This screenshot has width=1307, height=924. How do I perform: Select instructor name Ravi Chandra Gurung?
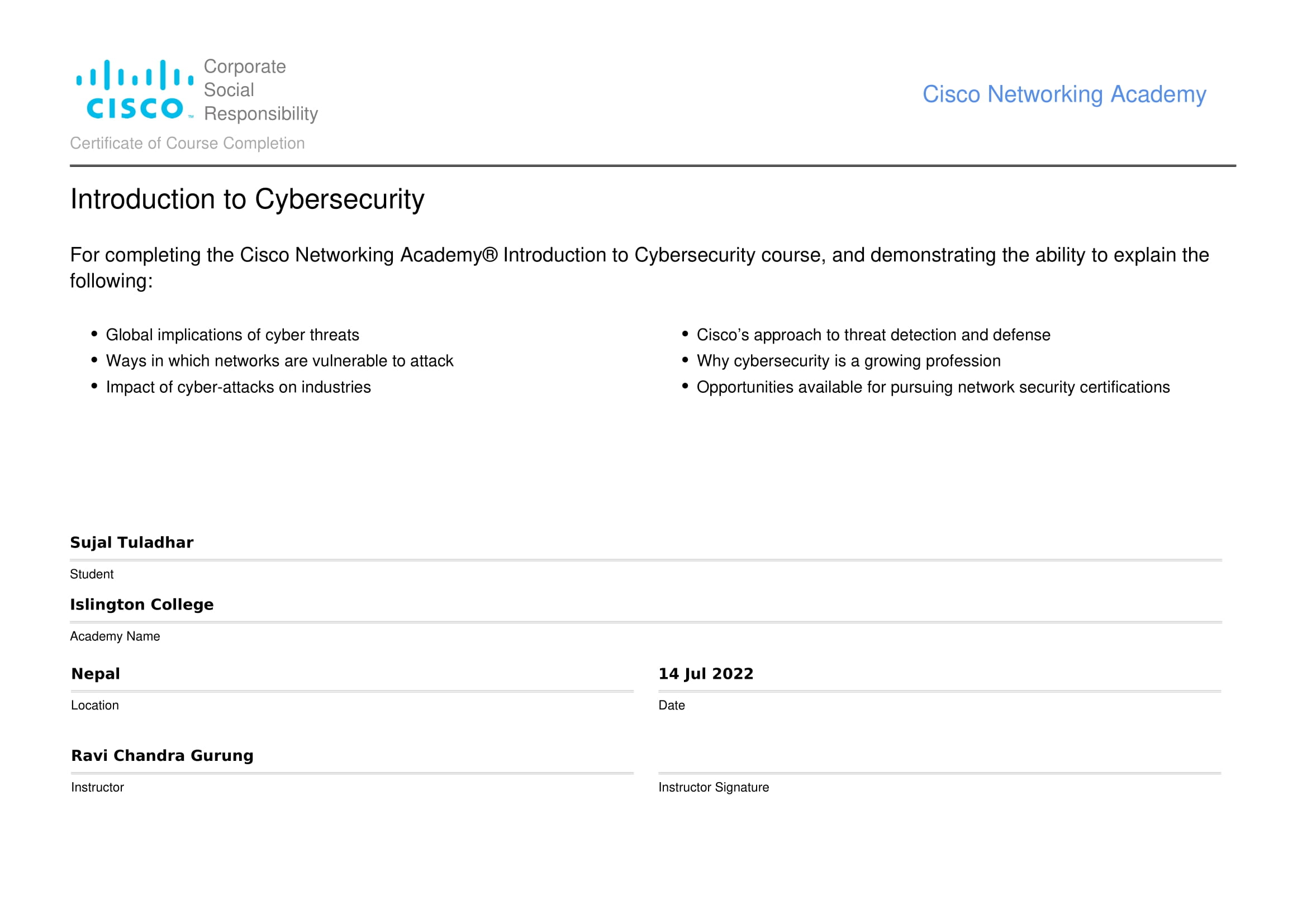[x=162, y=756]
